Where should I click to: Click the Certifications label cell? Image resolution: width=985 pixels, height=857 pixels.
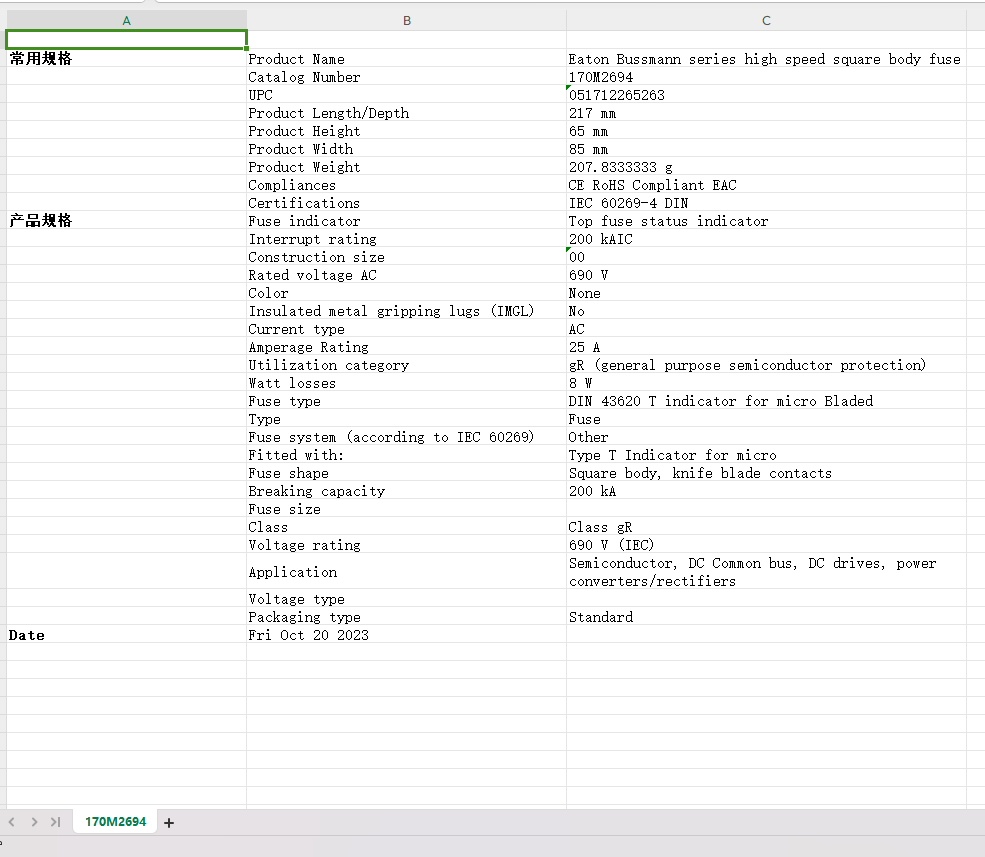coord(406,203)
